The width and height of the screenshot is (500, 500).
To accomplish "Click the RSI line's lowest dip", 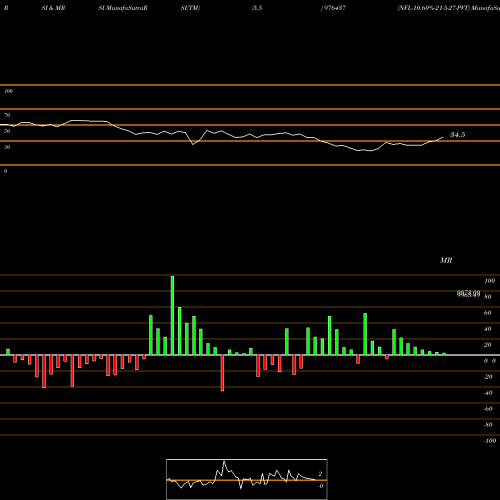I will [x=370, y=151].
